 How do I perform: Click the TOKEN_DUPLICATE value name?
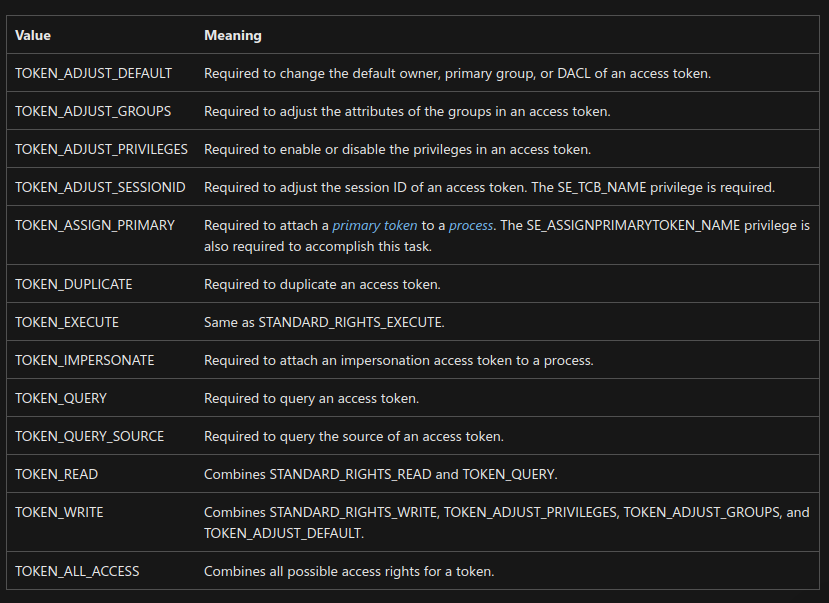pyautogui.click(x=74, y=284)
